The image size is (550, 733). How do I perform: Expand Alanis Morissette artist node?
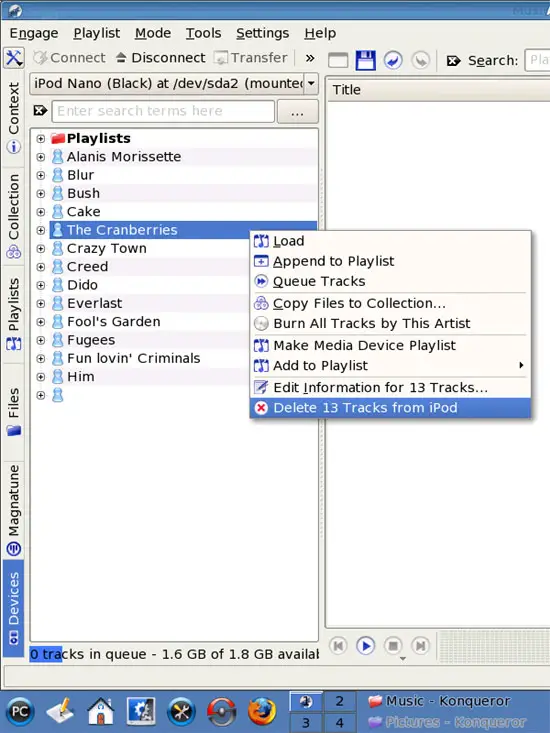(x=41, y=157)
